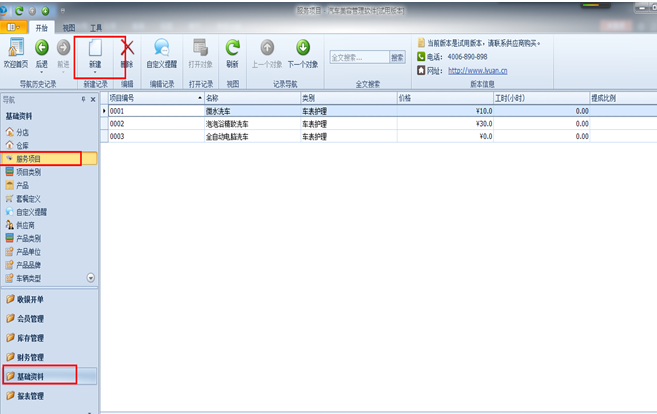The height and width of the screenshot is (414, 657).
Task: Click the green 刷新 (Refresh) icon
Action: tap(232, 48)
